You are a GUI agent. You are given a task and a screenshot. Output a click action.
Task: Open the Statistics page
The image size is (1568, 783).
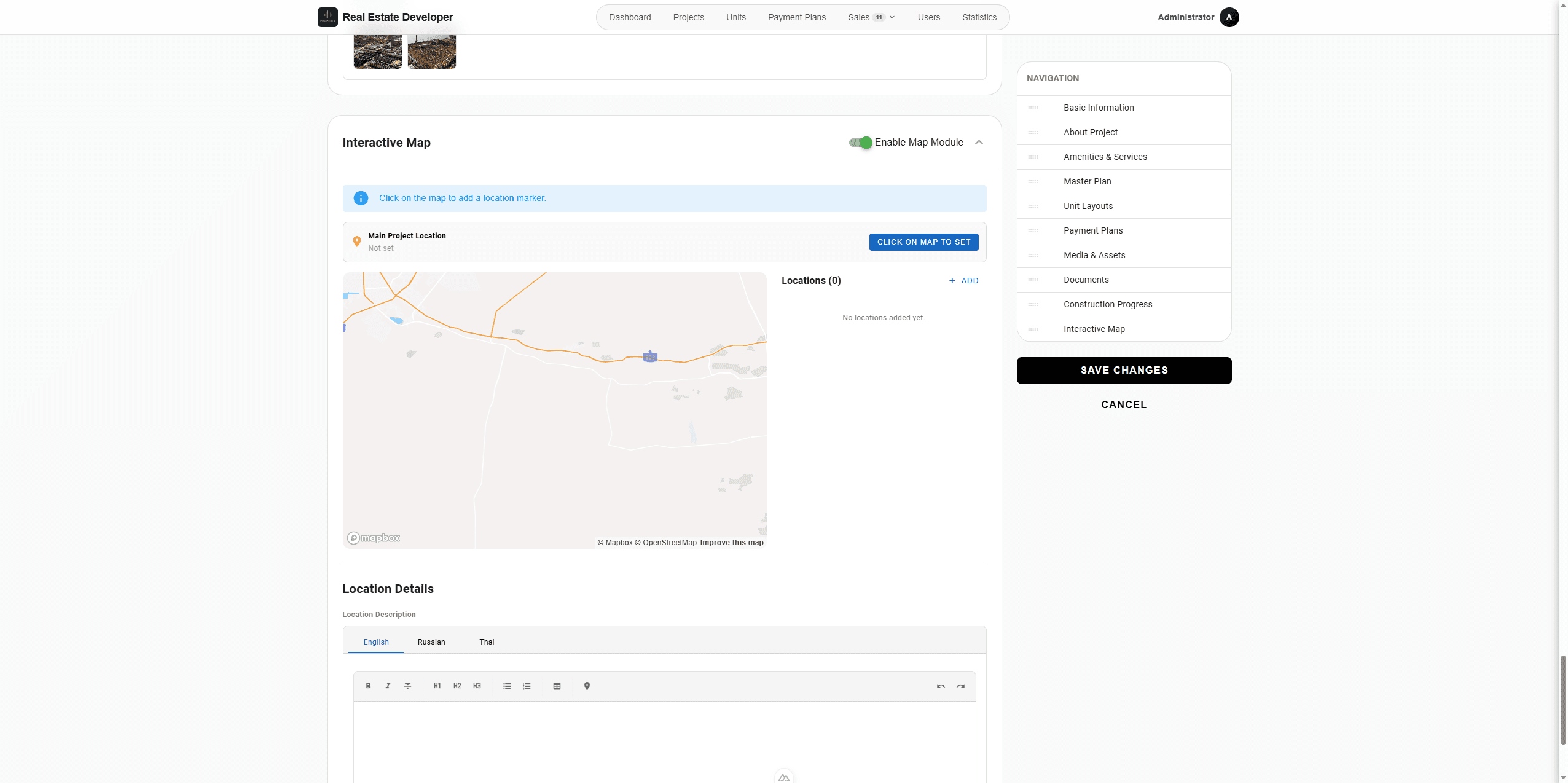979,17
